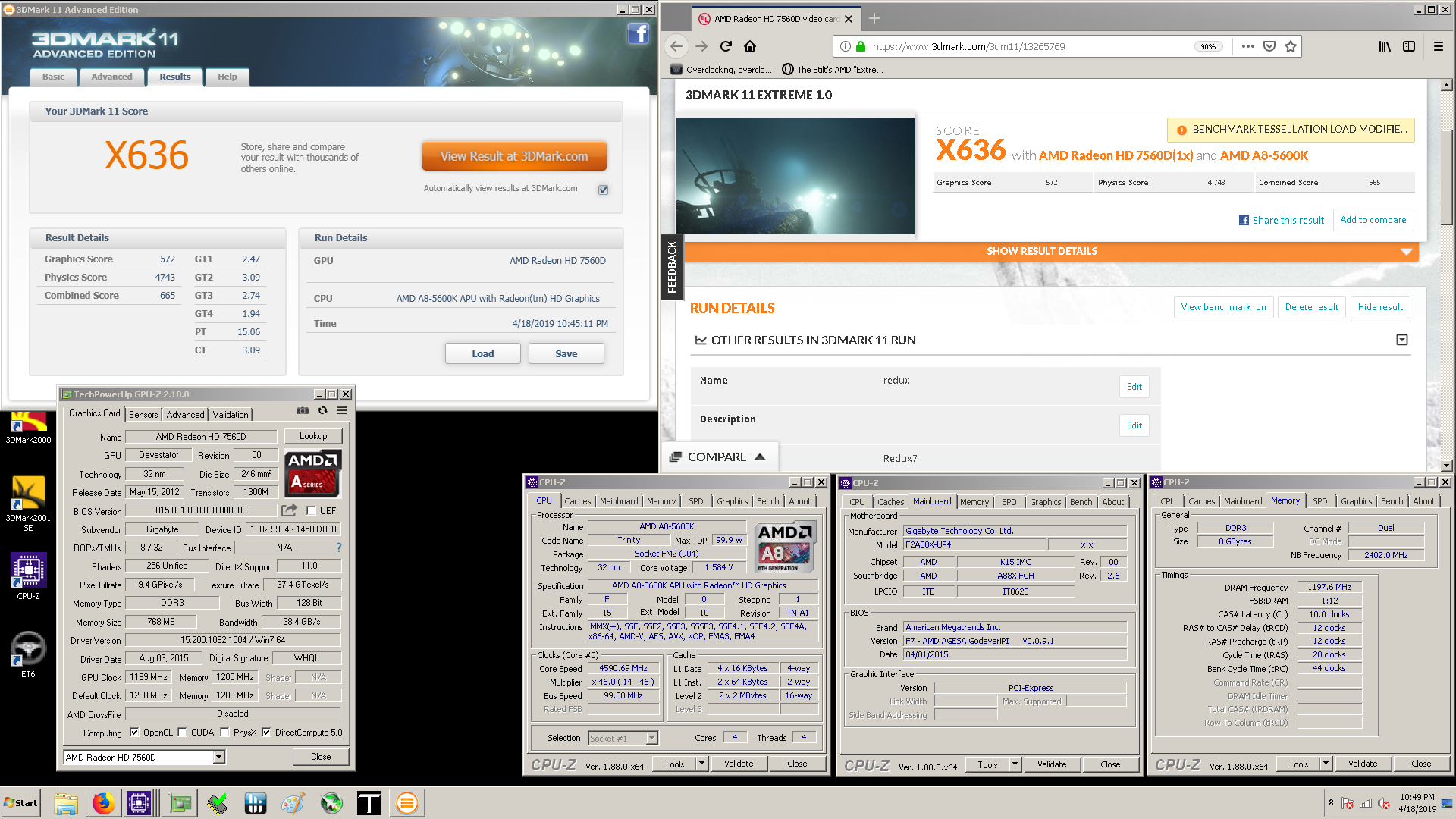Image resolution: width=1456 pixels, height=819 pixels.
Task: Toggle the DirectCompute 5.0 checkbox
Action: [266, 733]
